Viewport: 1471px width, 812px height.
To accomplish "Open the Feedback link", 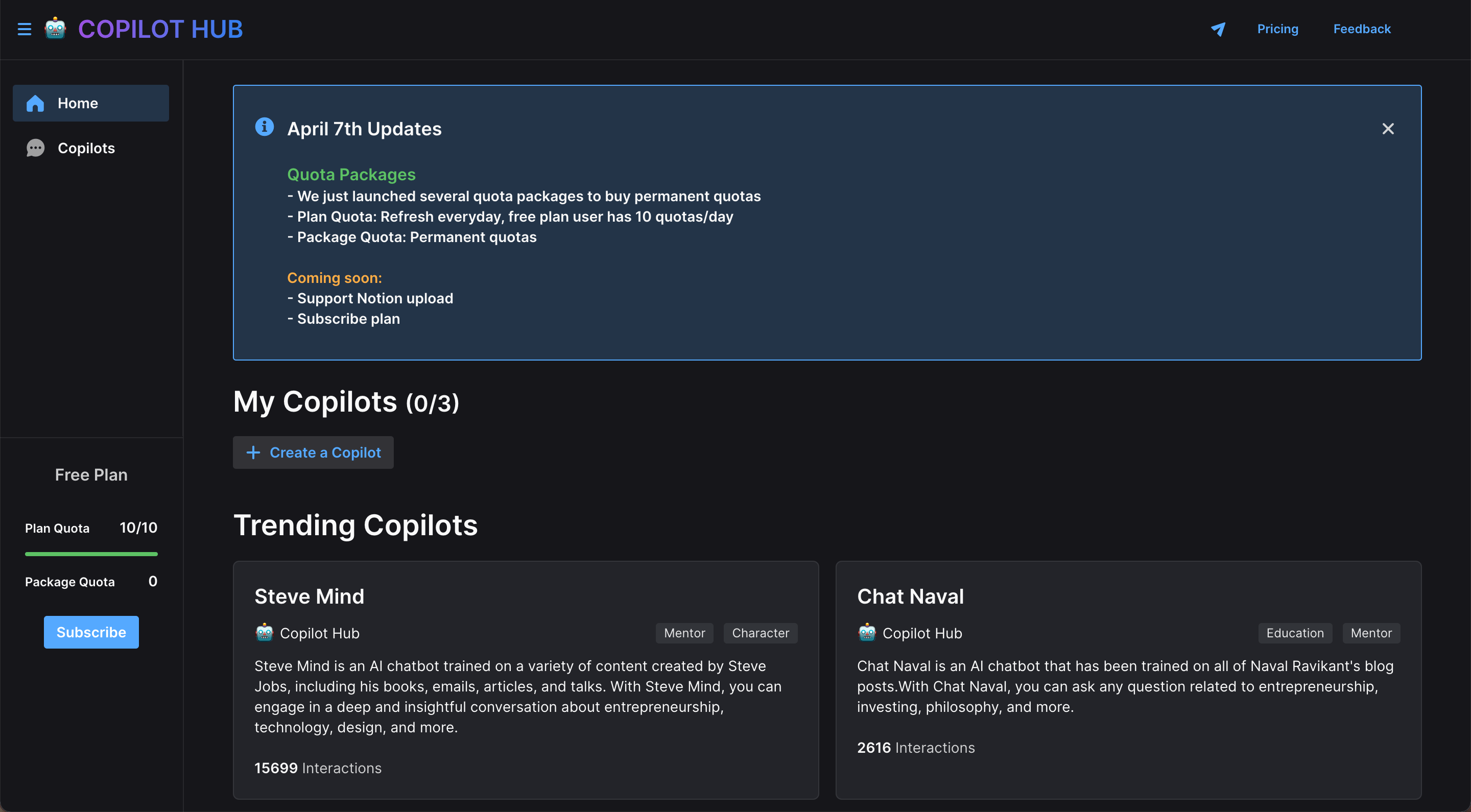I will pyautogui.click(x=1361, y=29).
